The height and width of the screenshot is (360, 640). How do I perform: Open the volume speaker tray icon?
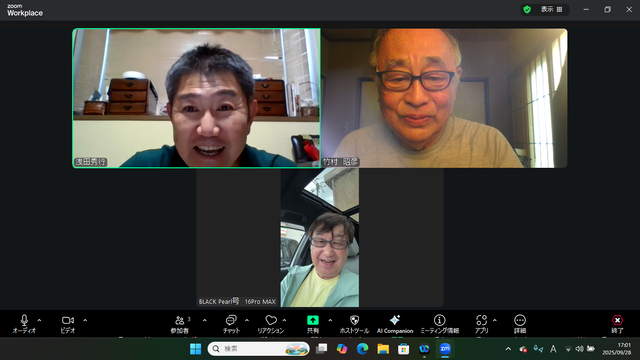579,349
